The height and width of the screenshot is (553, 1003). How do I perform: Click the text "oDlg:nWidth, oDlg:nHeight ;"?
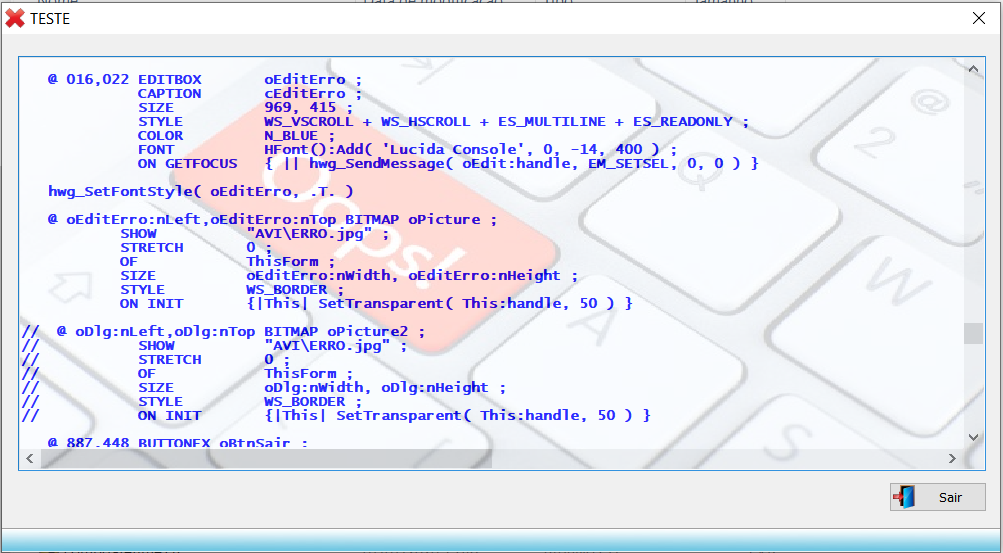(x=386, y=387)
